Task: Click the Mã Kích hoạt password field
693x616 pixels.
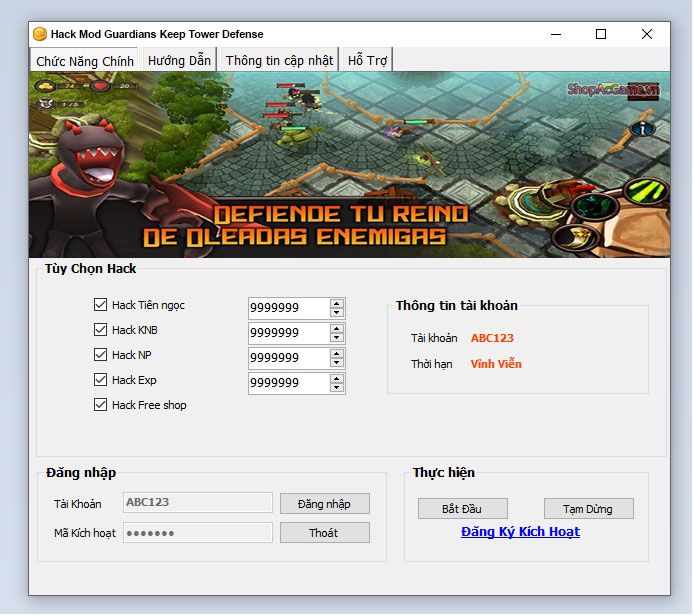Action: pos(198,532)
